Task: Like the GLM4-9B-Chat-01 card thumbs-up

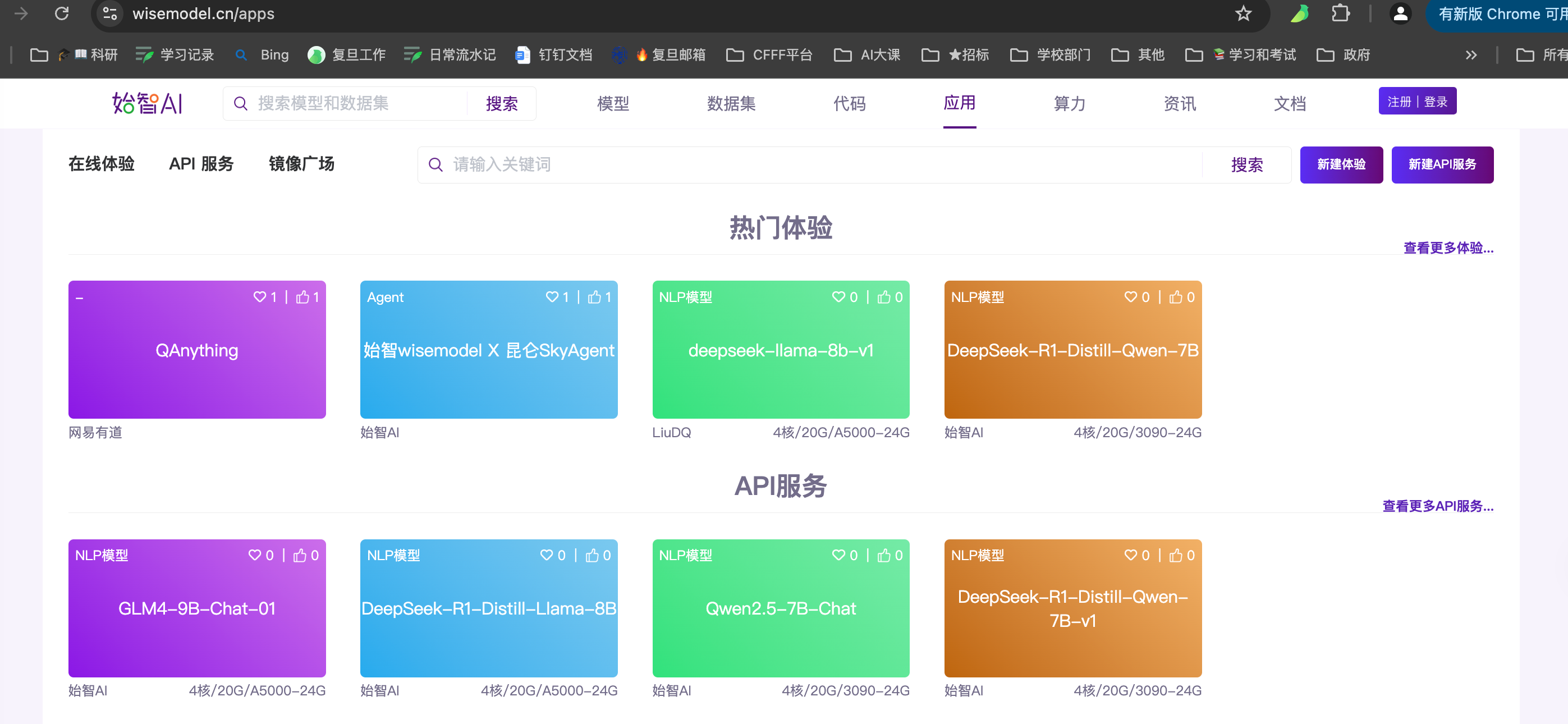Action: (x=300, y=555)
